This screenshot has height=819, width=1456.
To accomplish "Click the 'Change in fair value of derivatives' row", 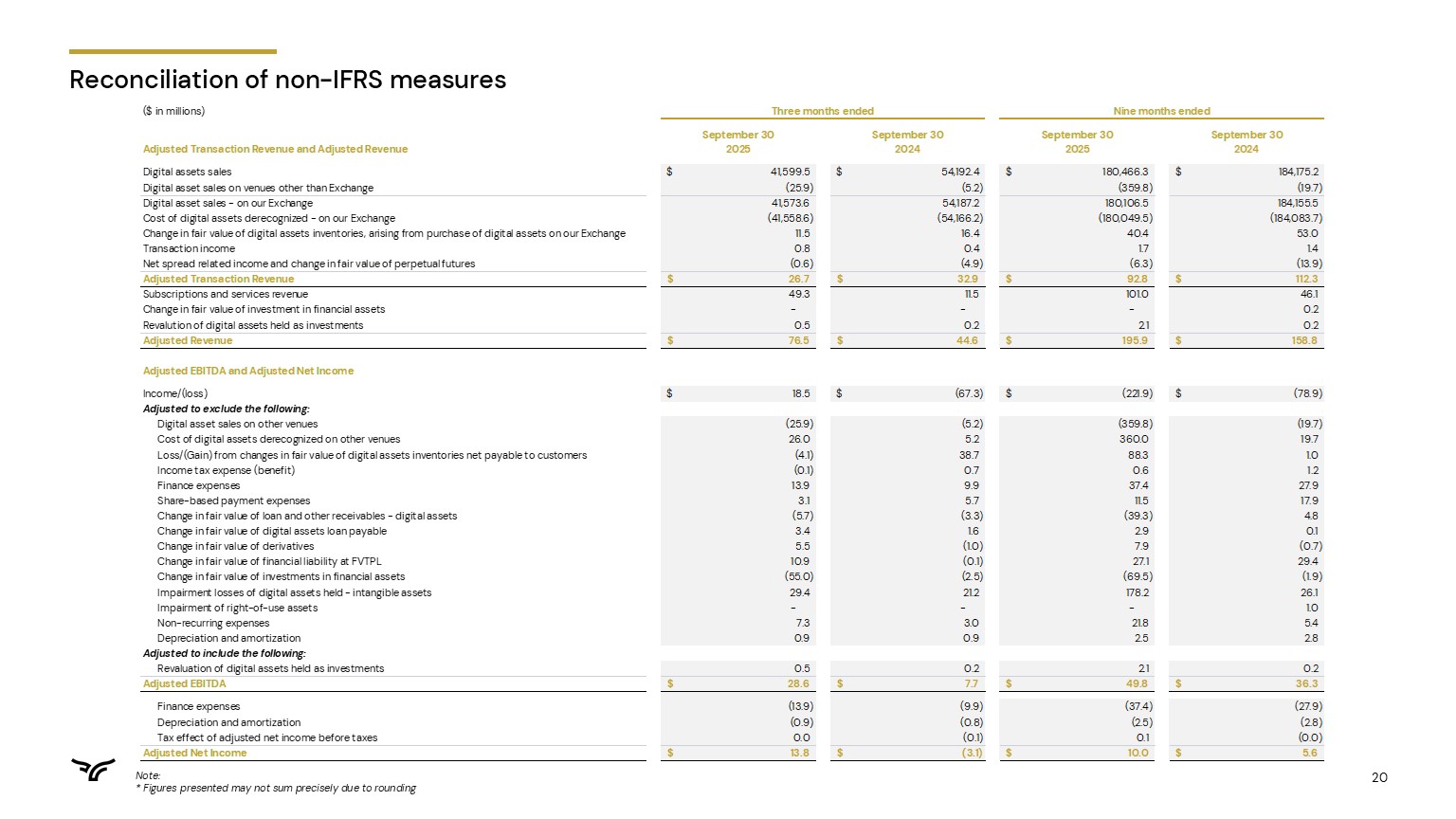I will 235,546.
